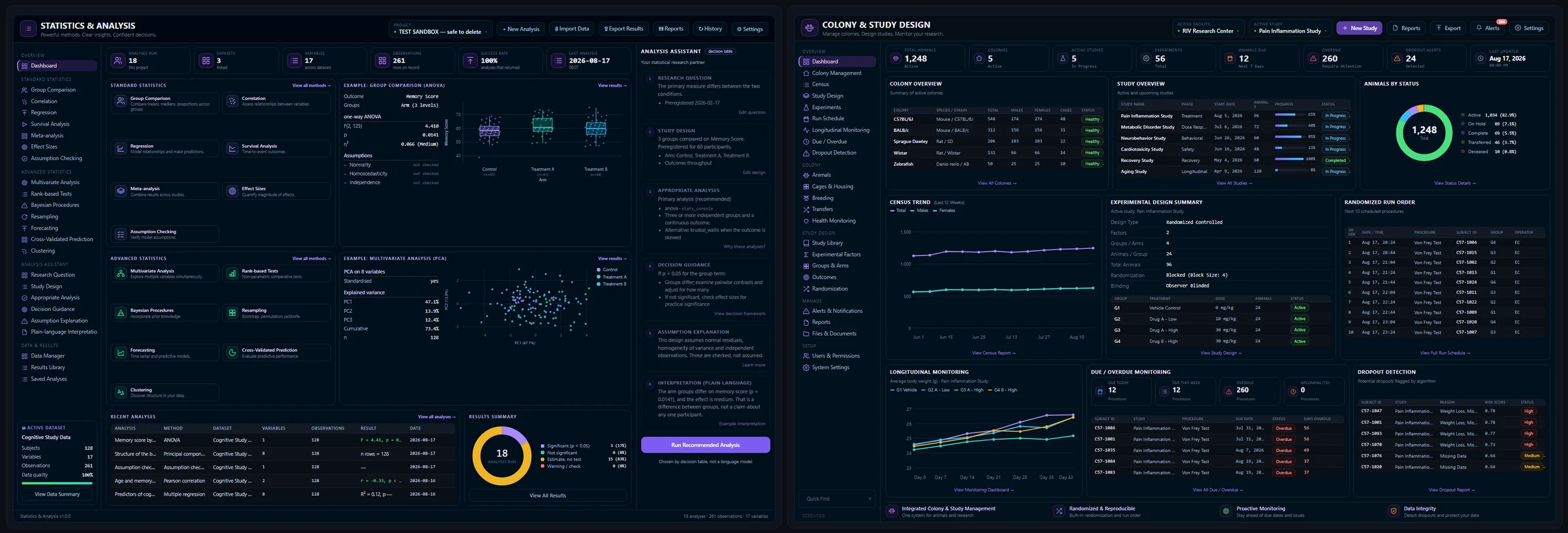The height and width of the screenshot is (533, 1568).
Task: Click the Alerts bell button with badge
Action: click(x=1488, y=28)
